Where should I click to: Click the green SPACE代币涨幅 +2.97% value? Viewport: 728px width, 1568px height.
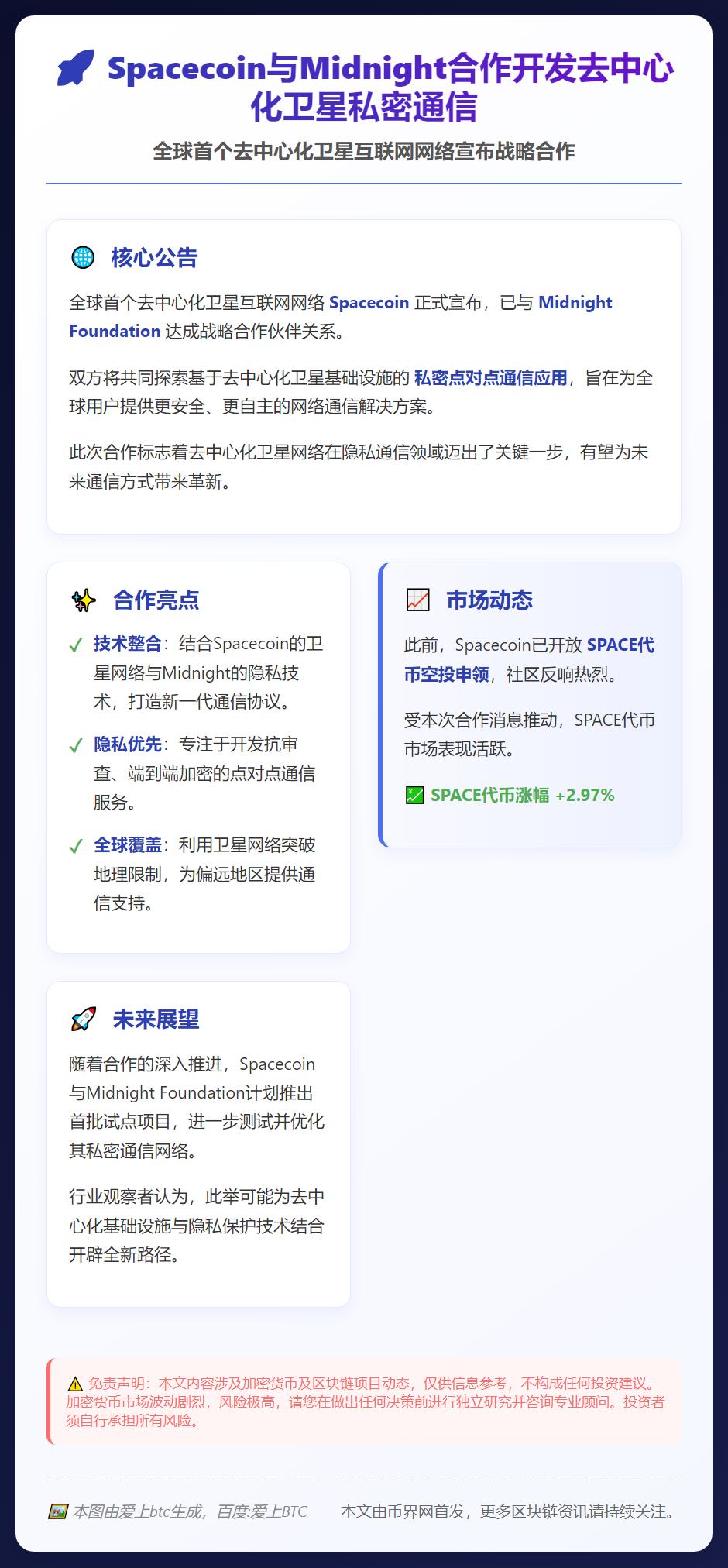[522, 796]
